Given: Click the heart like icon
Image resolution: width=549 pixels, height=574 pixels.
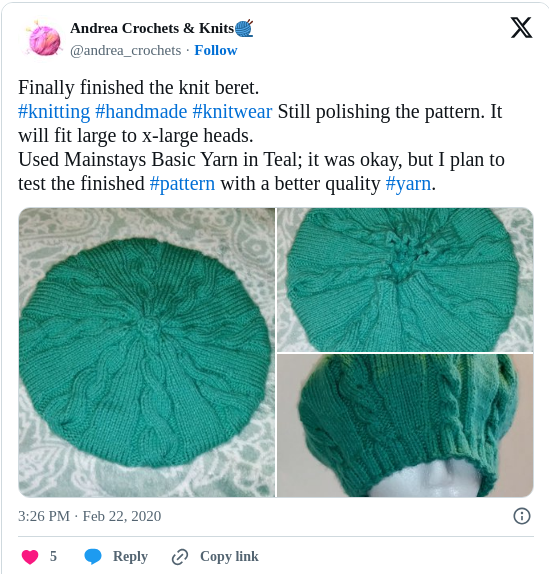Looking at the screenshot, I should [x=30, y=557].
